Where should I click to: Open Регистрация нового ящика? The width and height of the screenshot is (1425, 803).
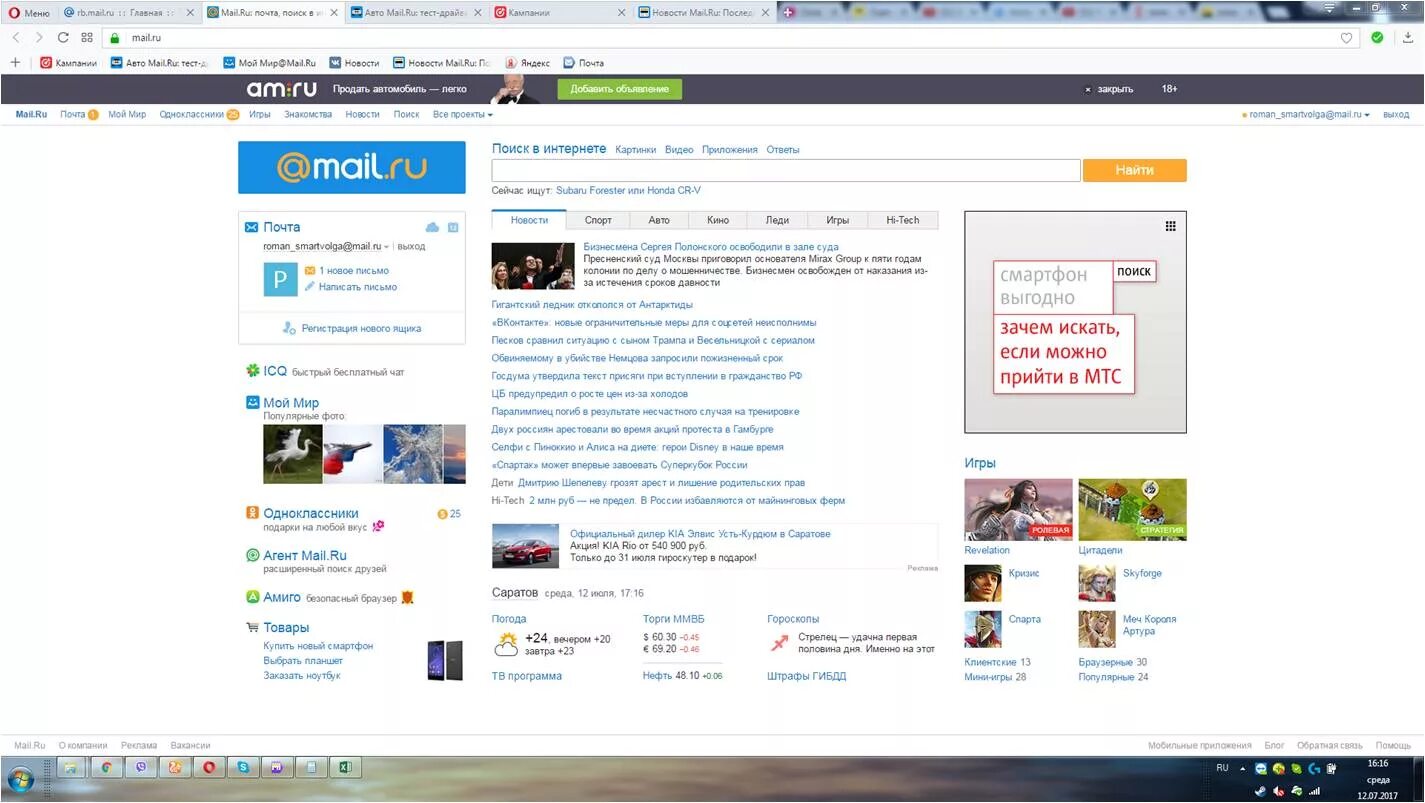(361, 328)
